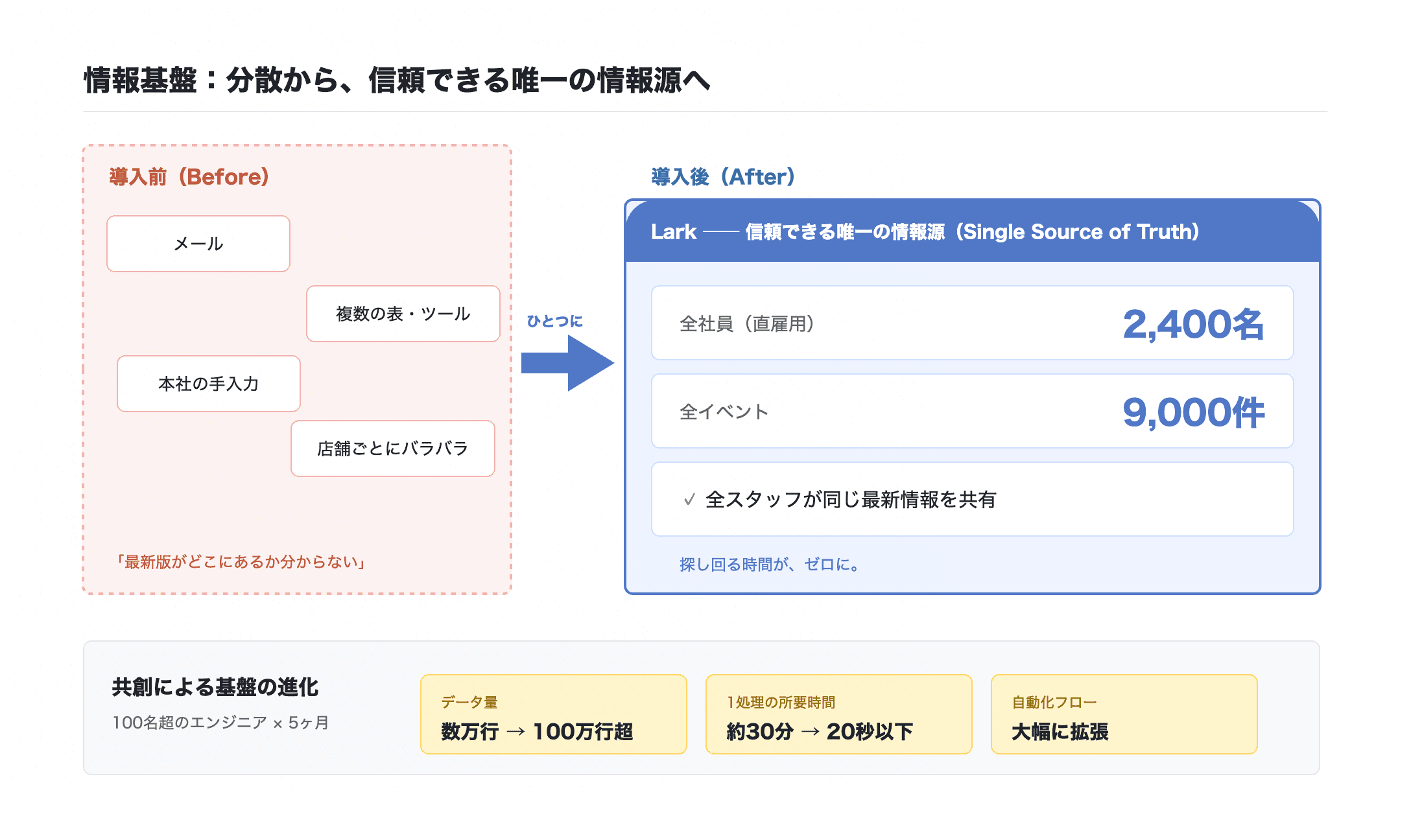Select the text 全スタッフが同じ最新情報を共有
1411x840 pixels.
point(851,500)
